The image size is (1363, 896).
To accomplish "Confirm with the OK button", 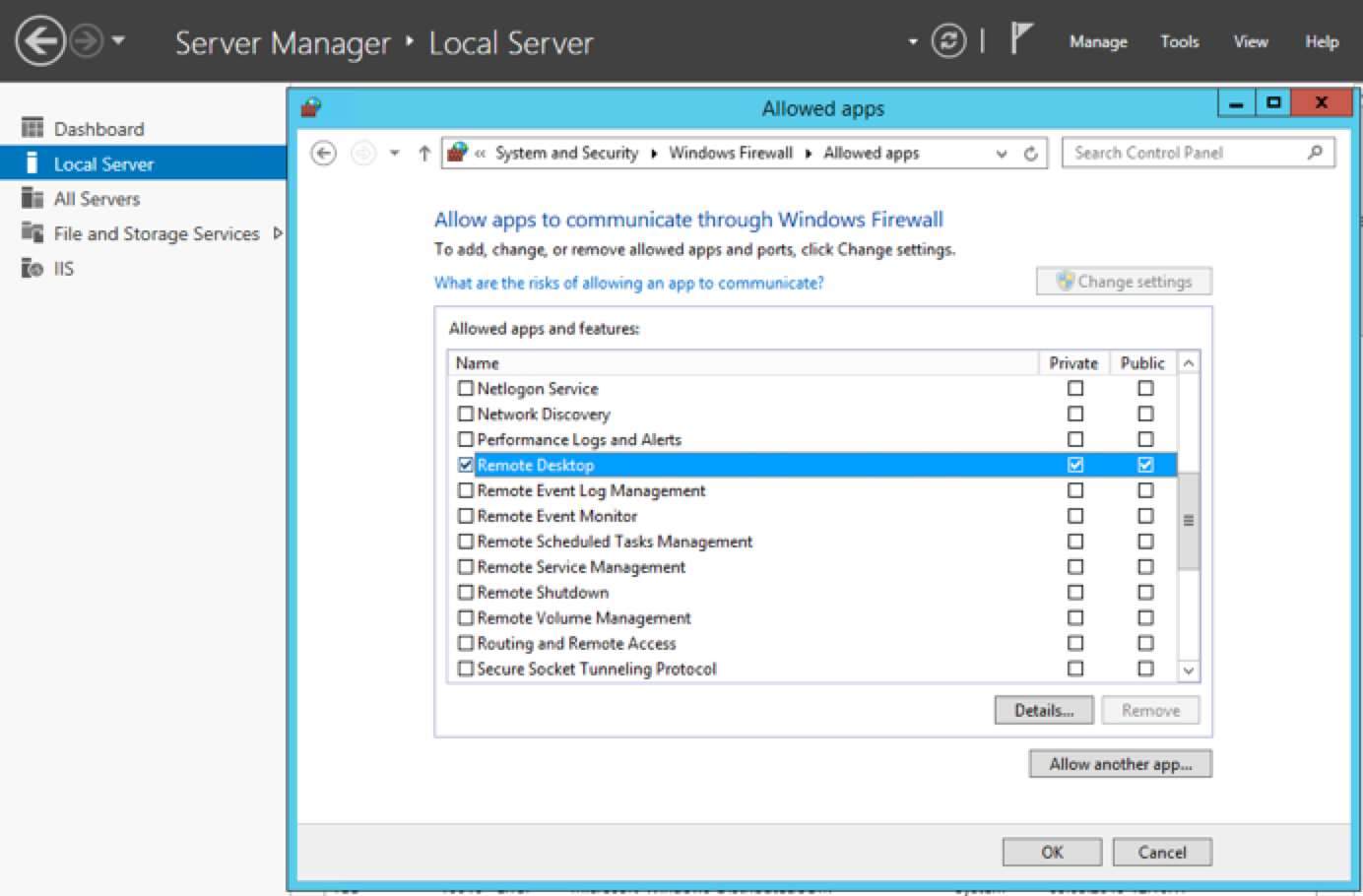I will tap(1052, 852).
